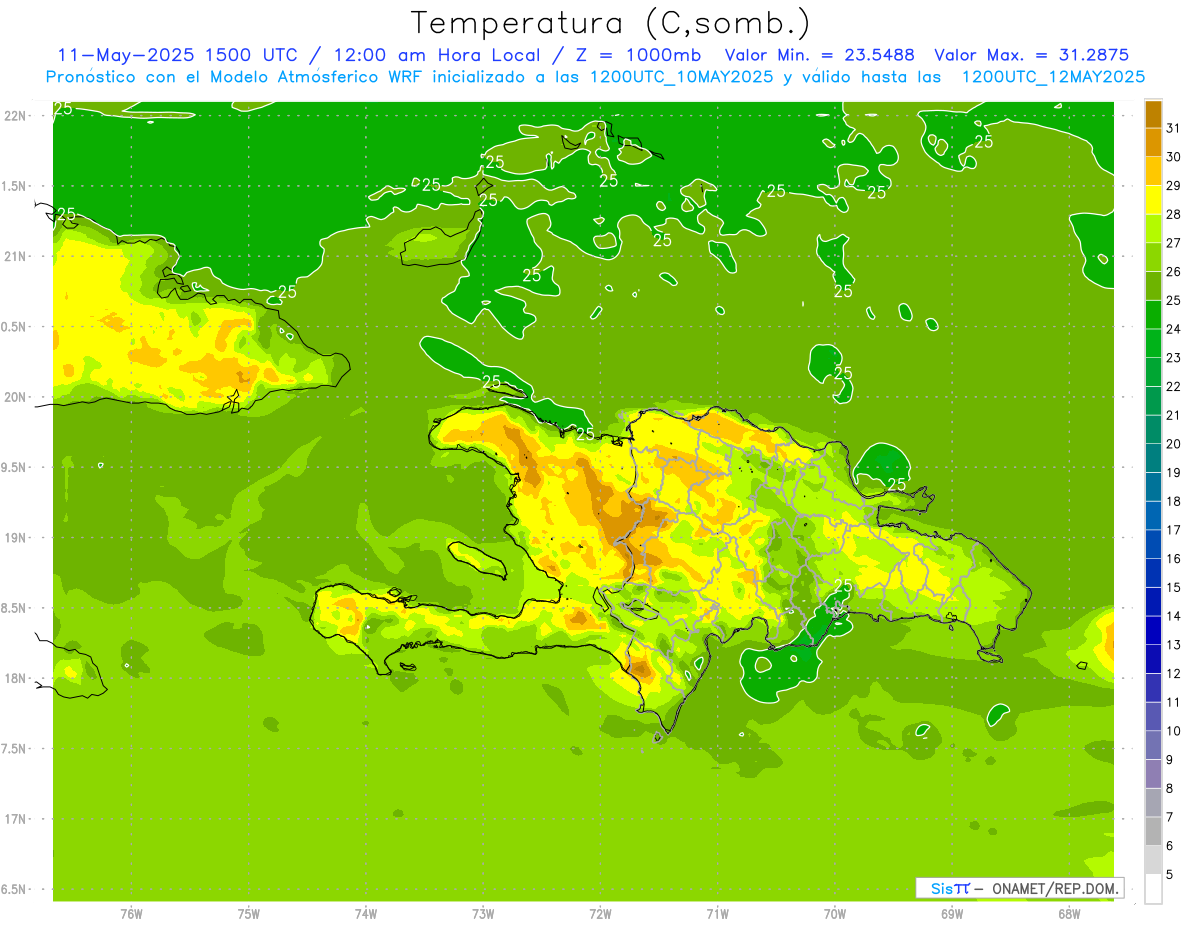Select the colorbar swatch between 22 and 23
This screenshot has height=927, width=1200.
pyautogui.click(x=1153, y=372)
